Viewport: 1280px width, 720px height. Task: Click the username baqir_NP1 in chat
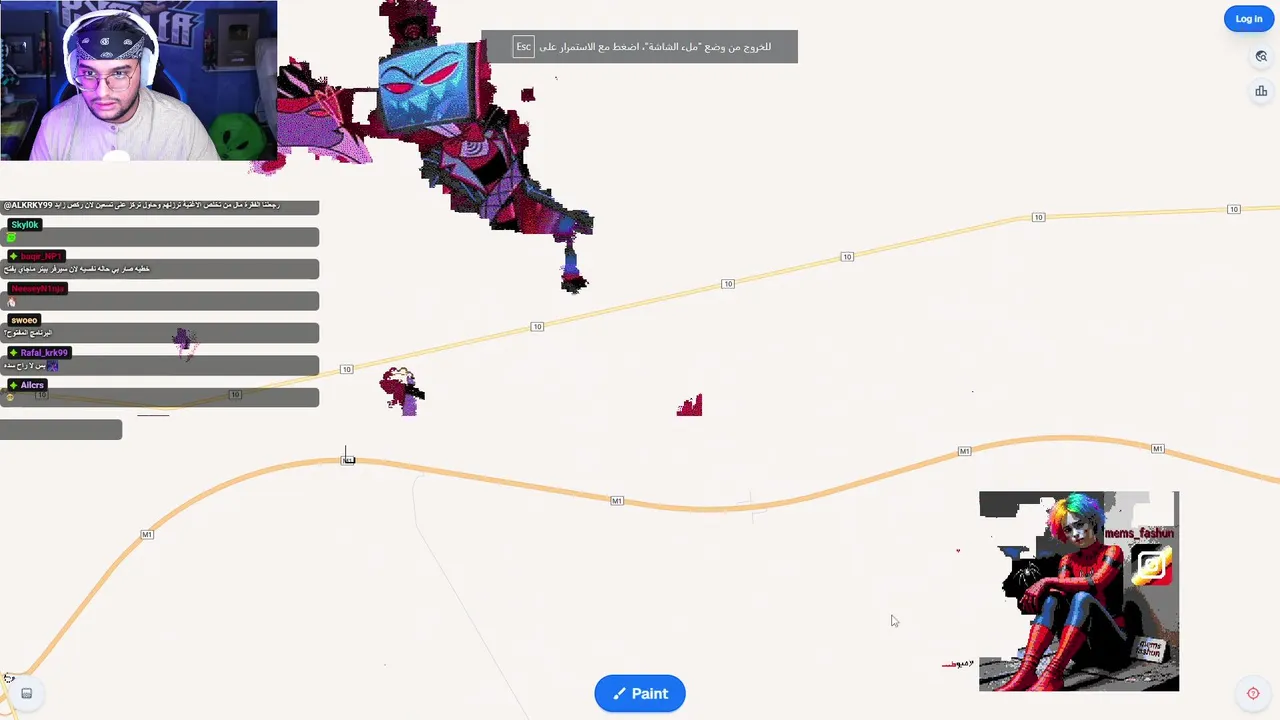point(41,257)
